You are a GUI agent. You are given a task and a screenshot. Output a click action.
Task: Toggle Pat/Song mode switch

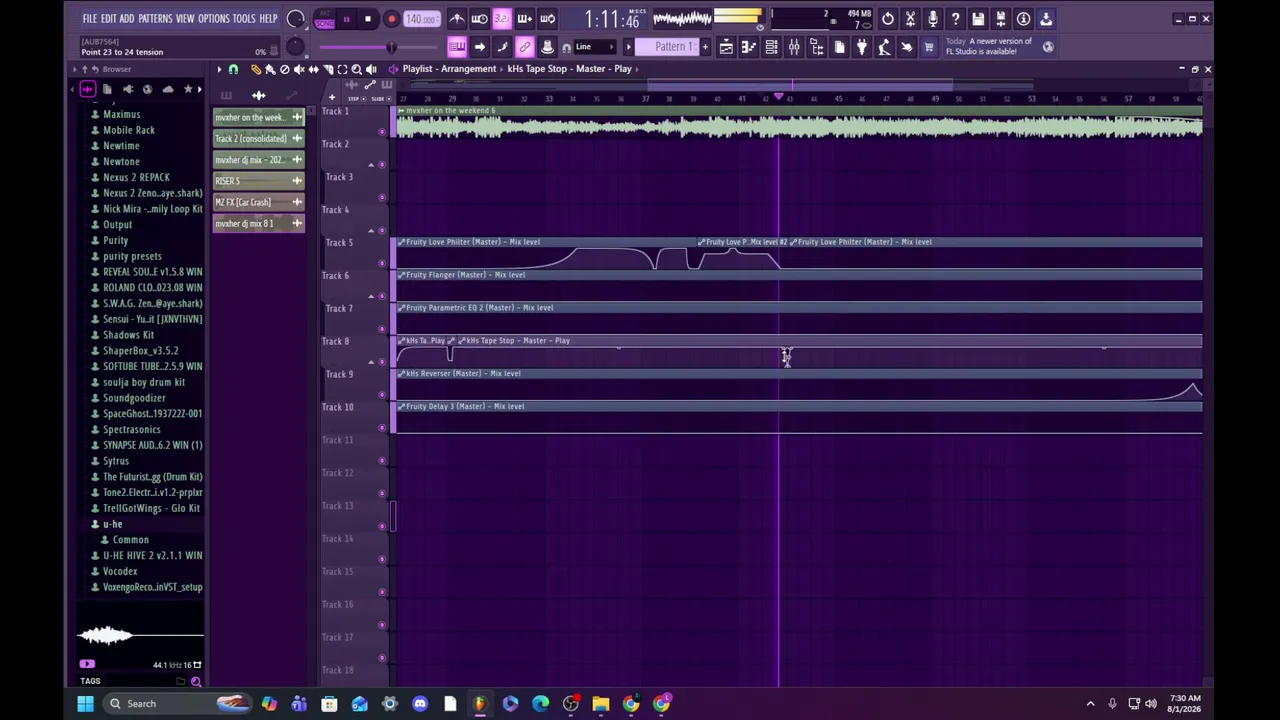tap(324, 19)
